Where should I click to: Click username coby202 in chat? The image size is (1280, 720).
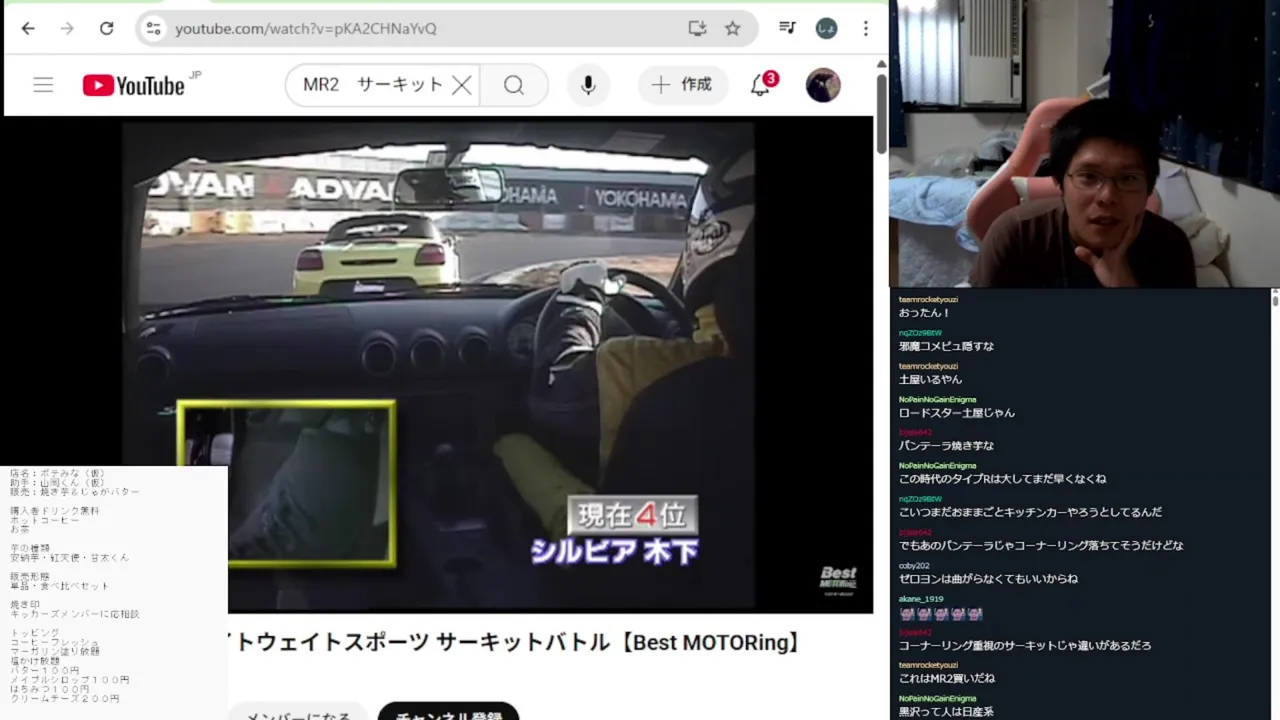click(914, 565)
